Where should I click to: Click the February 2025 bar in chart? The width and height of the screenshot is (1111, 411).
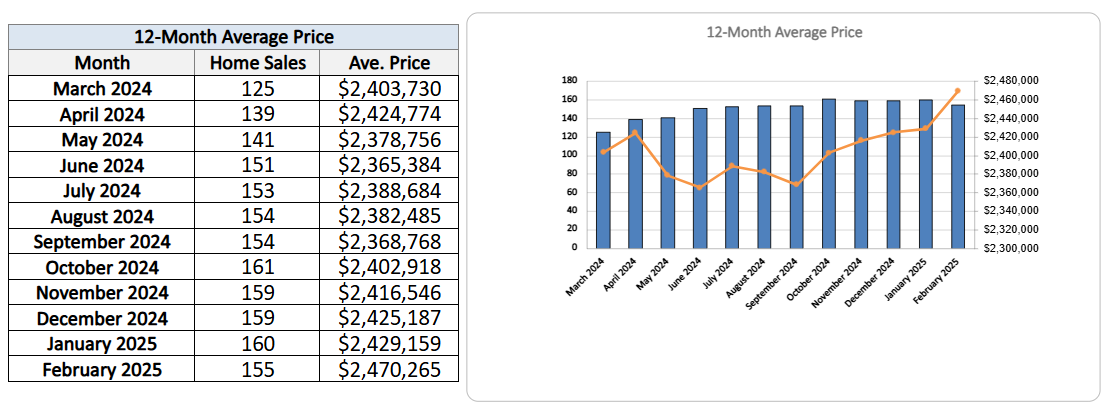click(958, 176)
